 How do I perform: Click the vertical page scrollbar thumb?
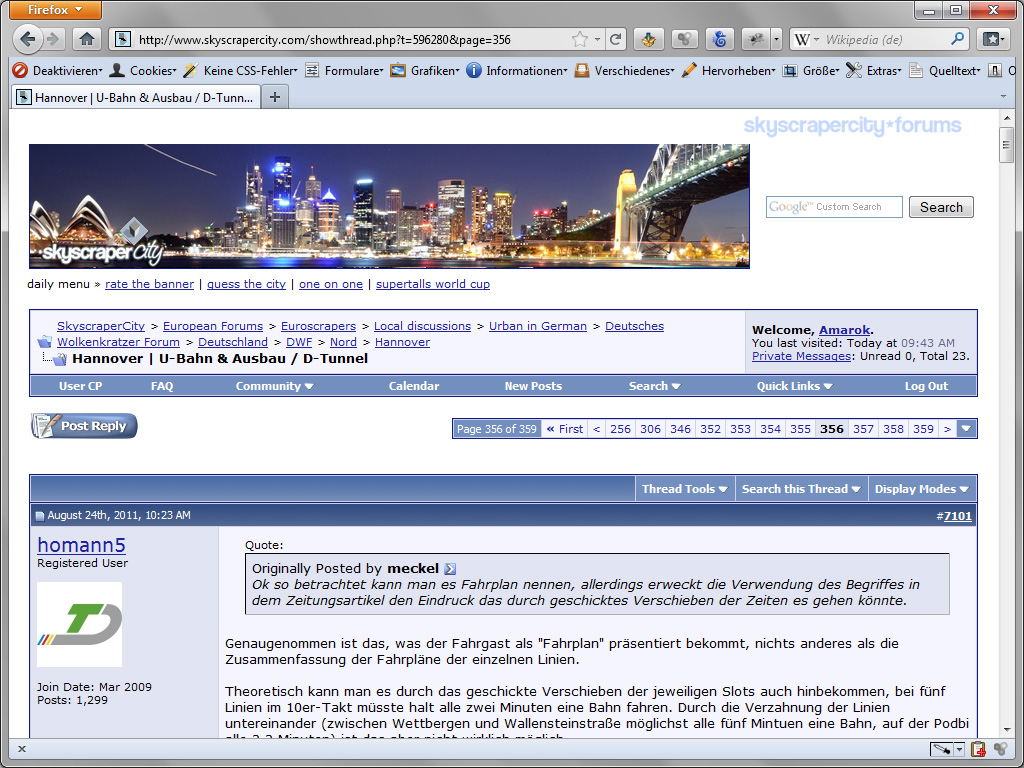tap(1006, 146)
